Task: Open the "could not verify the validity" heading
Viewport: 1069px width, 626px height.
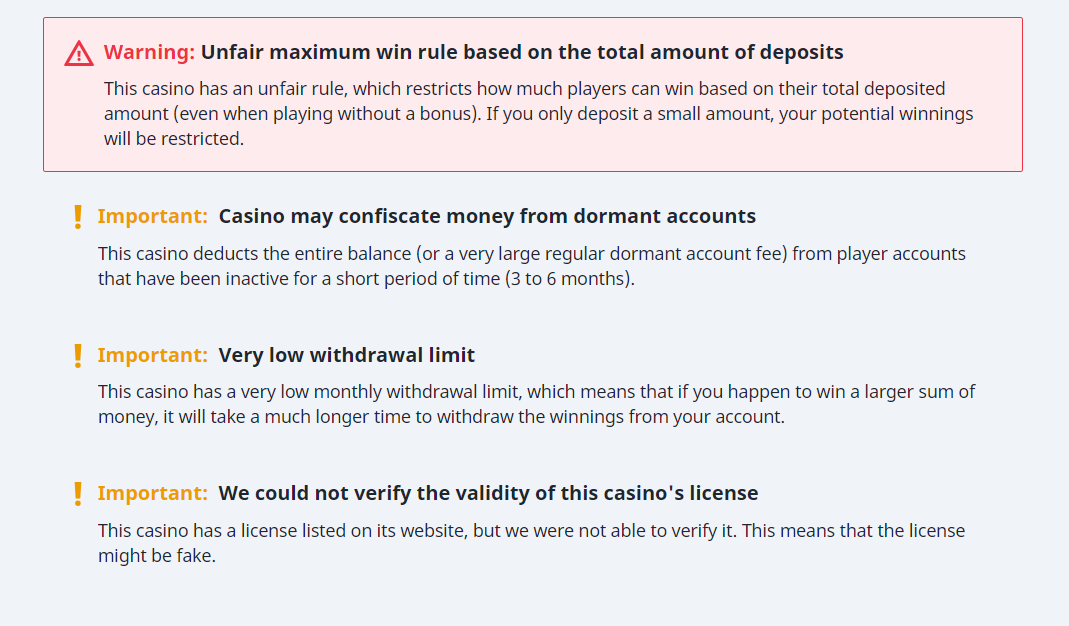Action: tap(488, 493)
